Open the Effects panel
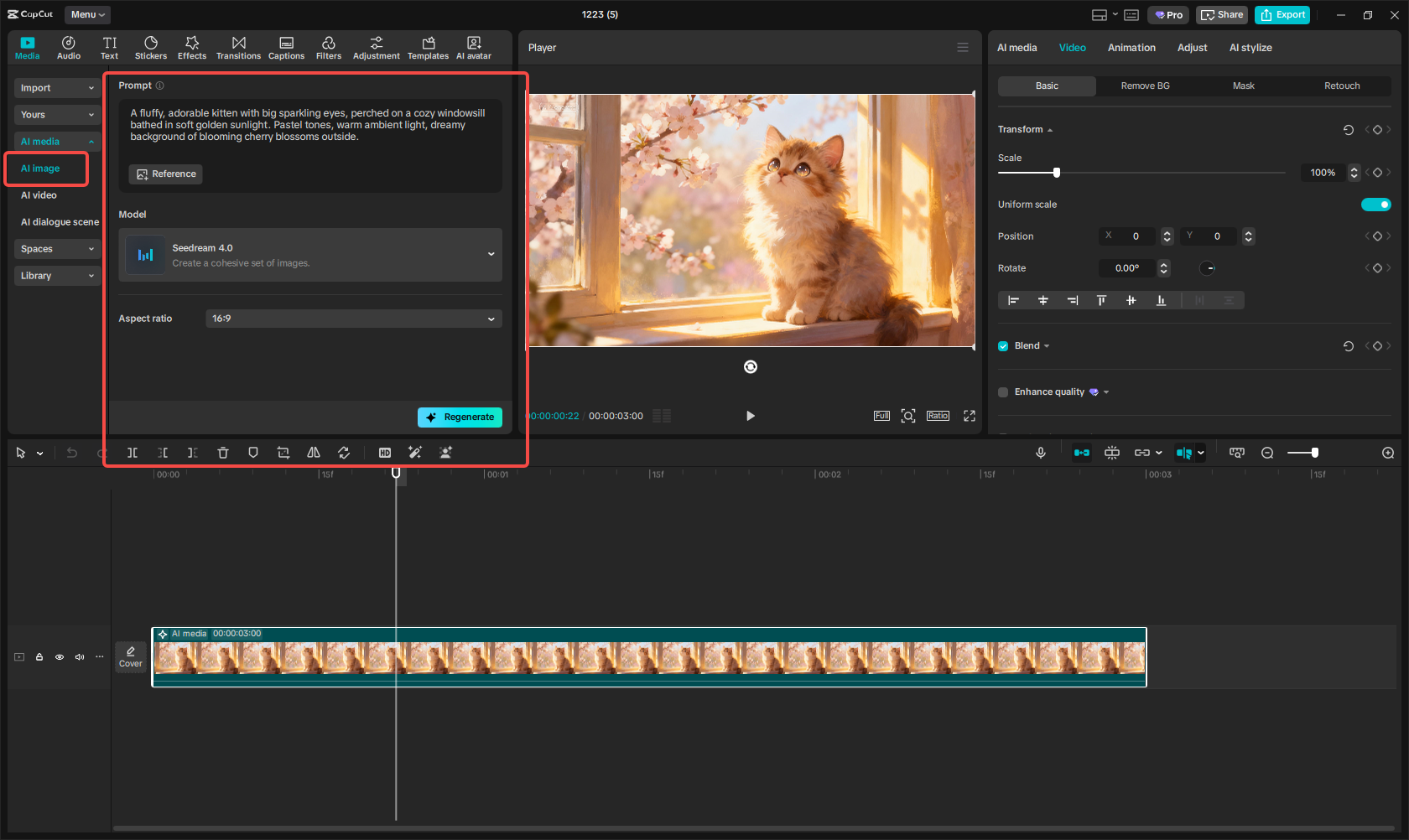 click(x=192, y=48)
